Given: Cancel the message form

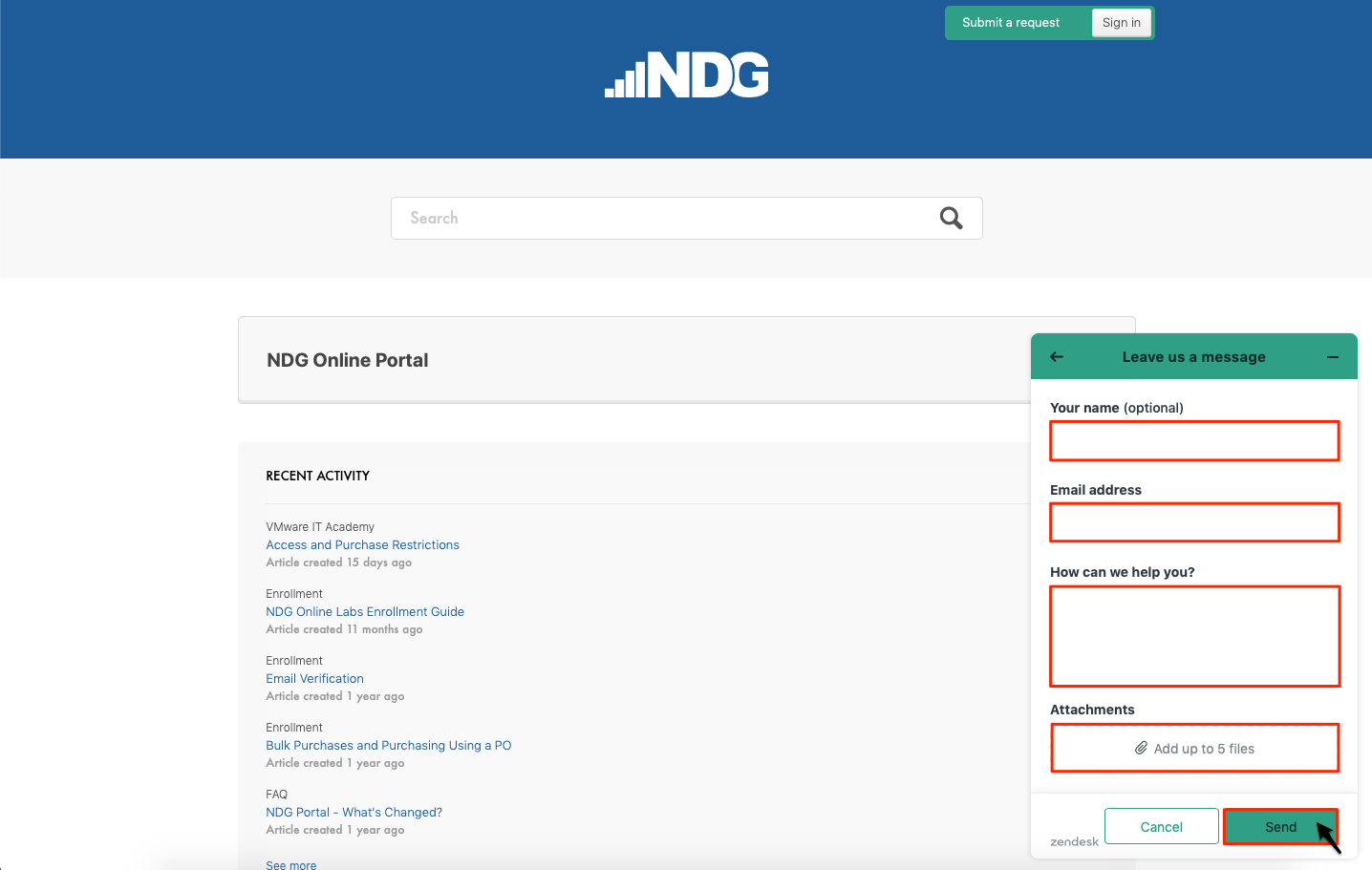Looking at the screenshot, I should [x=1162, y=827].
